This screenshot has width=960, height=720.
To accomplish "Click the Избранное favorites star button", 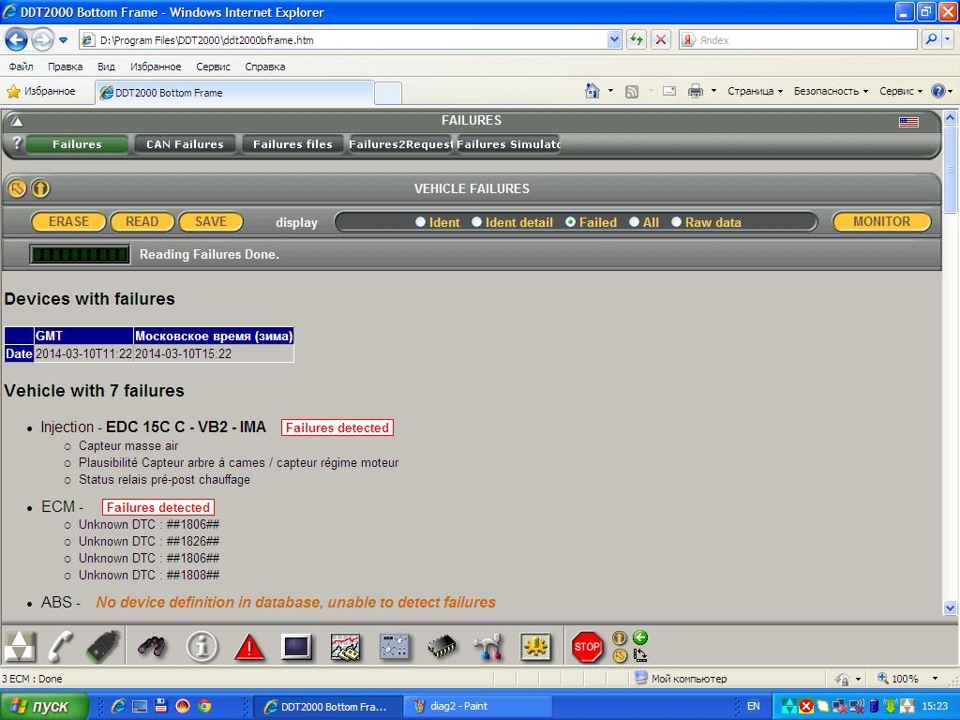I will coord(41,92).
